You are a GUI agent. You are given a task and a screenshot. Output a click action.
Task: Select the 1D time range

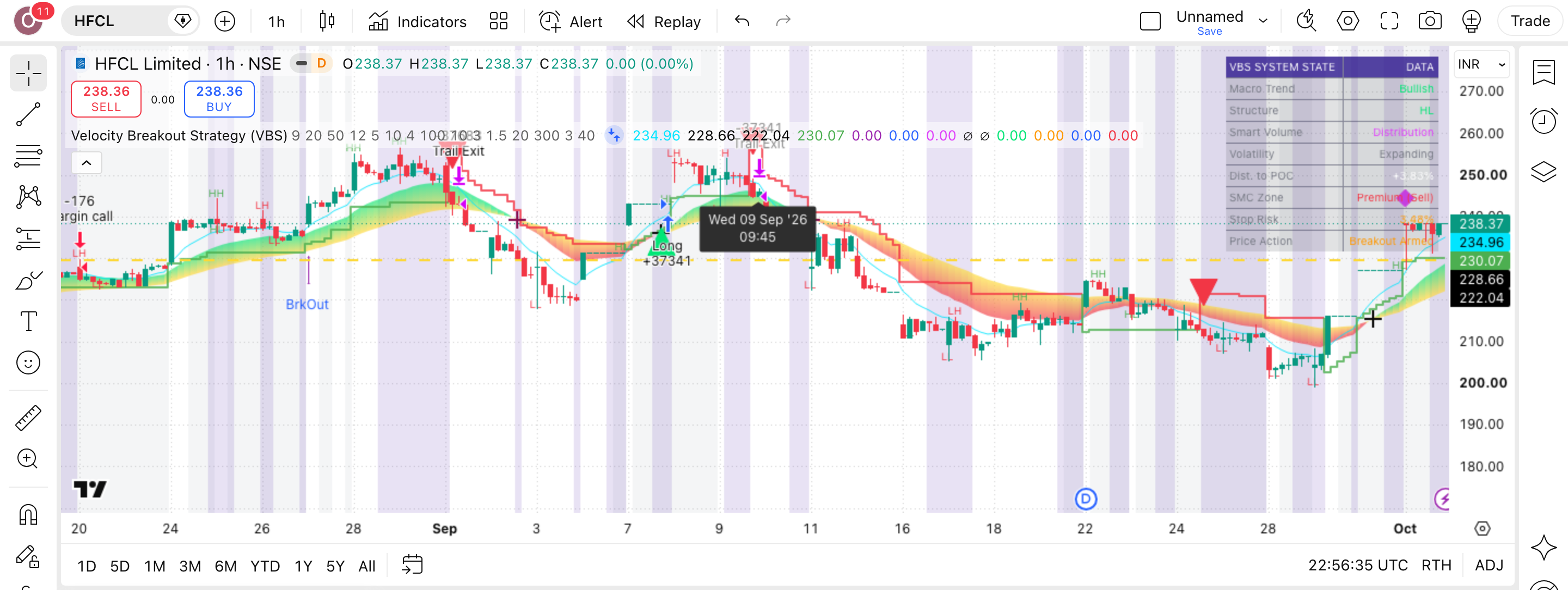pos(87,566)
